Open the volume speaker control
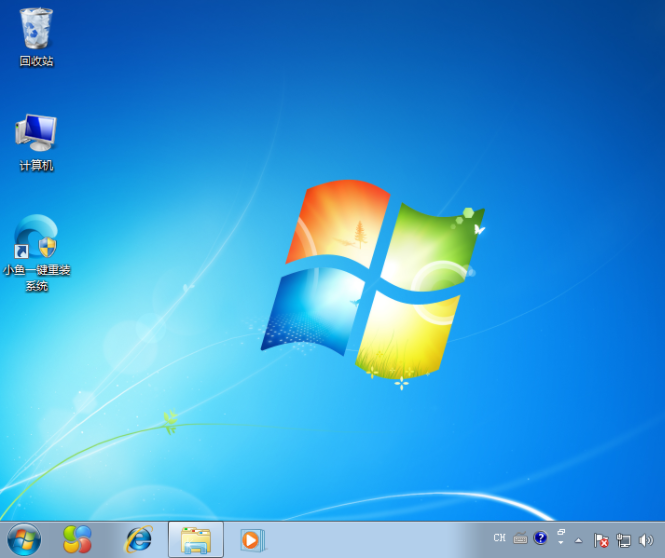 [646, 540]
